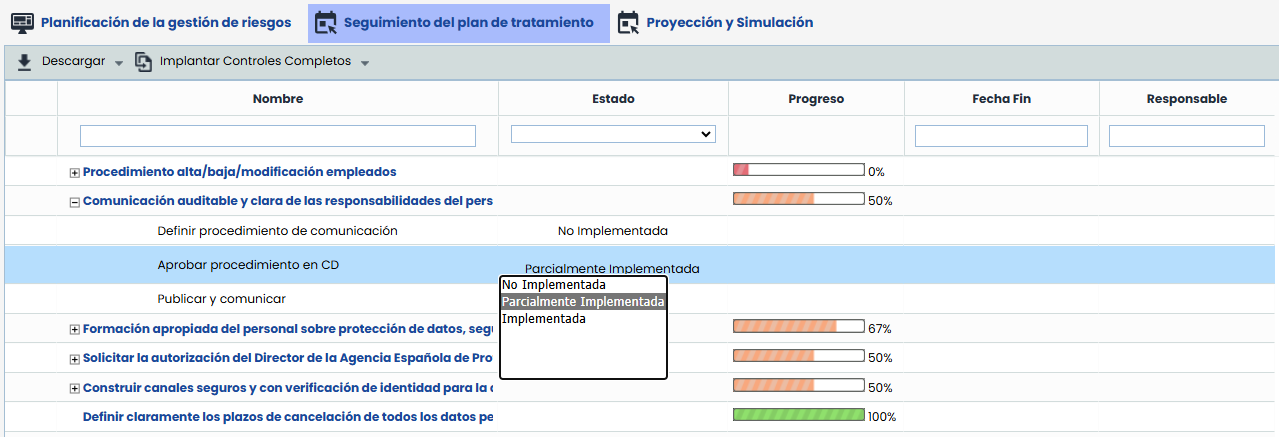Expand Solicitar la autorización del Director row
The image size is (1279, 437).
[74, 359]
